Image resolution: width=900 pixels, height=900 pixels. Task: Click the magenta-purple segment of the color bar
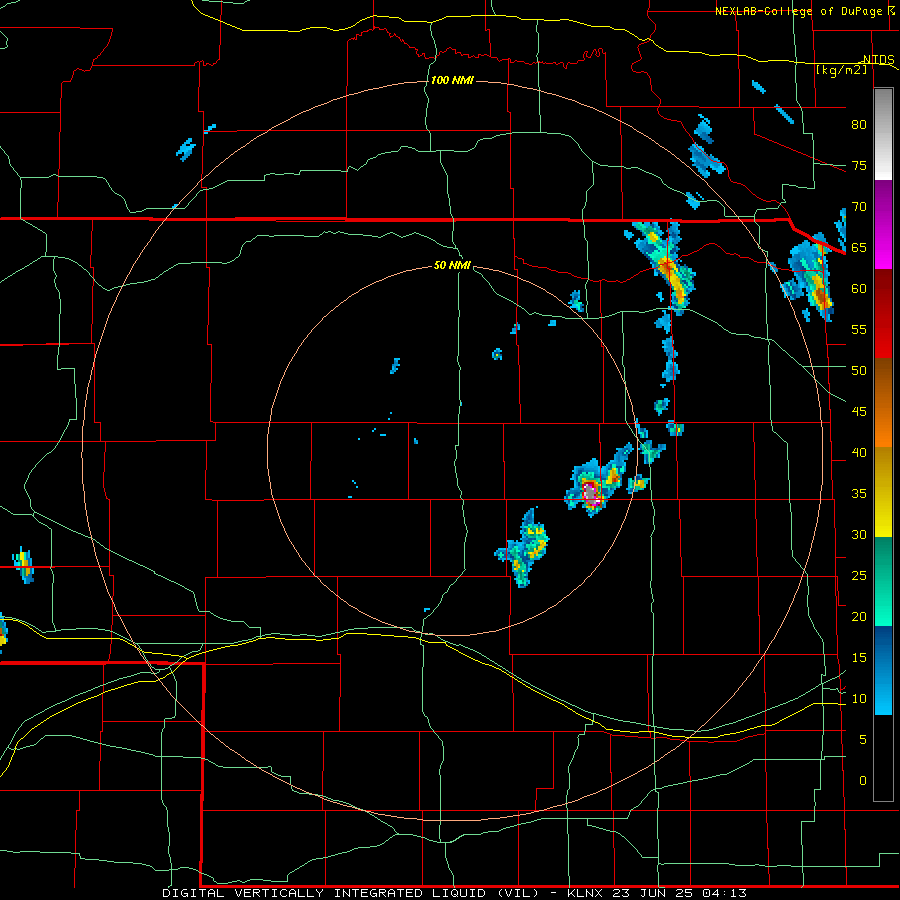pos(883,224)
